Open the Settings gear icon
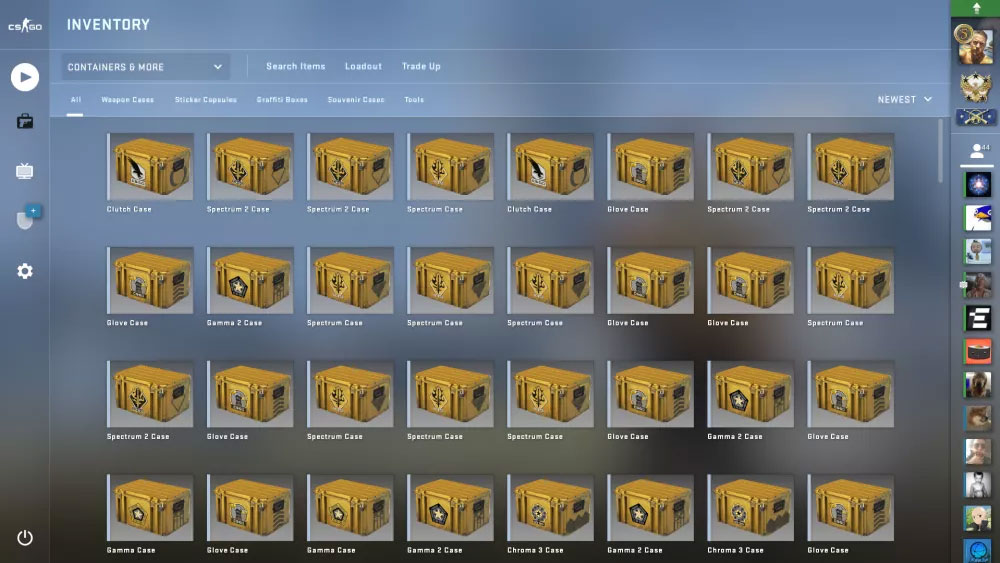 point(25,271)
